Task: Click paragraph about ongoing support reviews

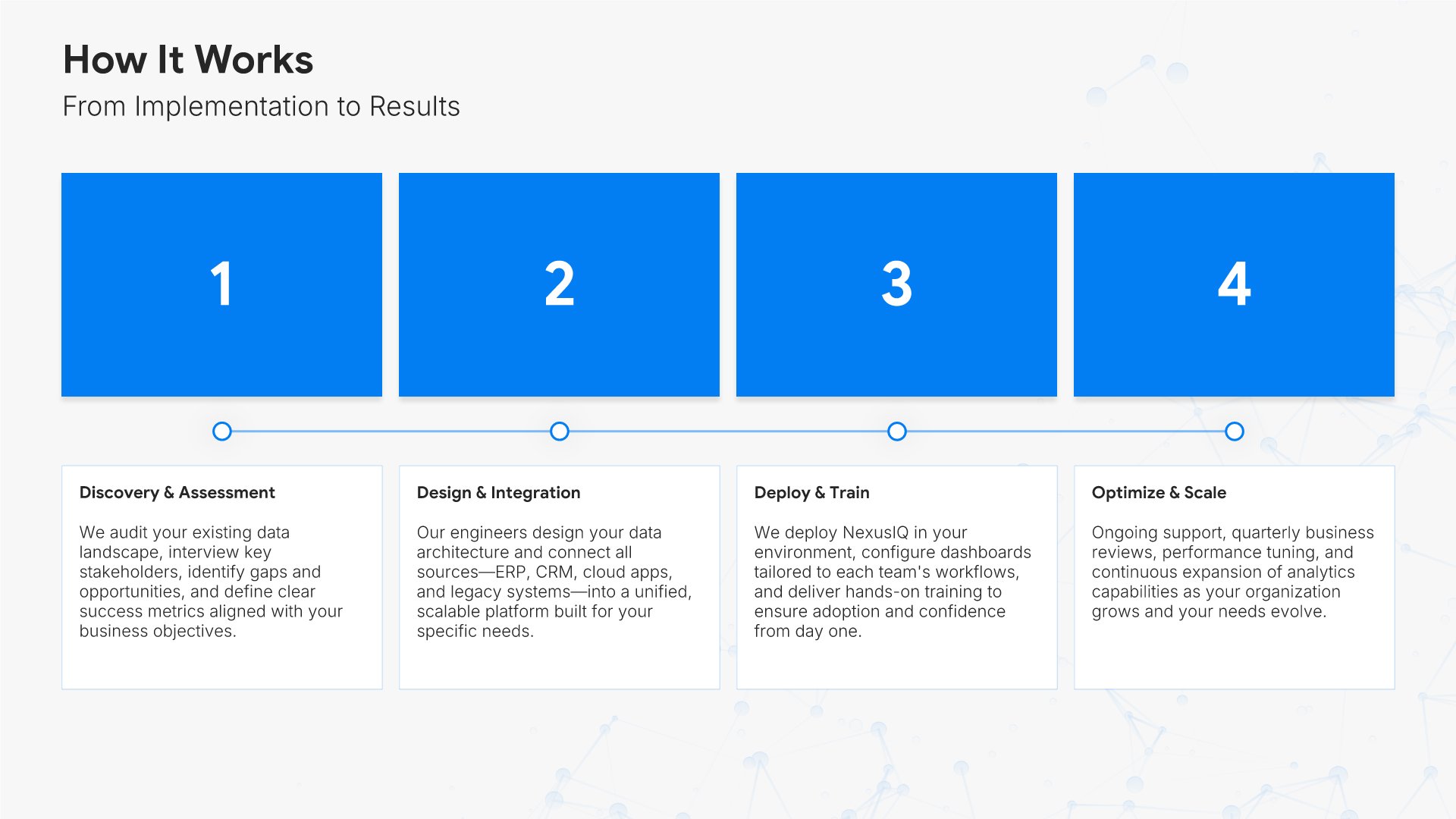Action: tap(1232, 572)
